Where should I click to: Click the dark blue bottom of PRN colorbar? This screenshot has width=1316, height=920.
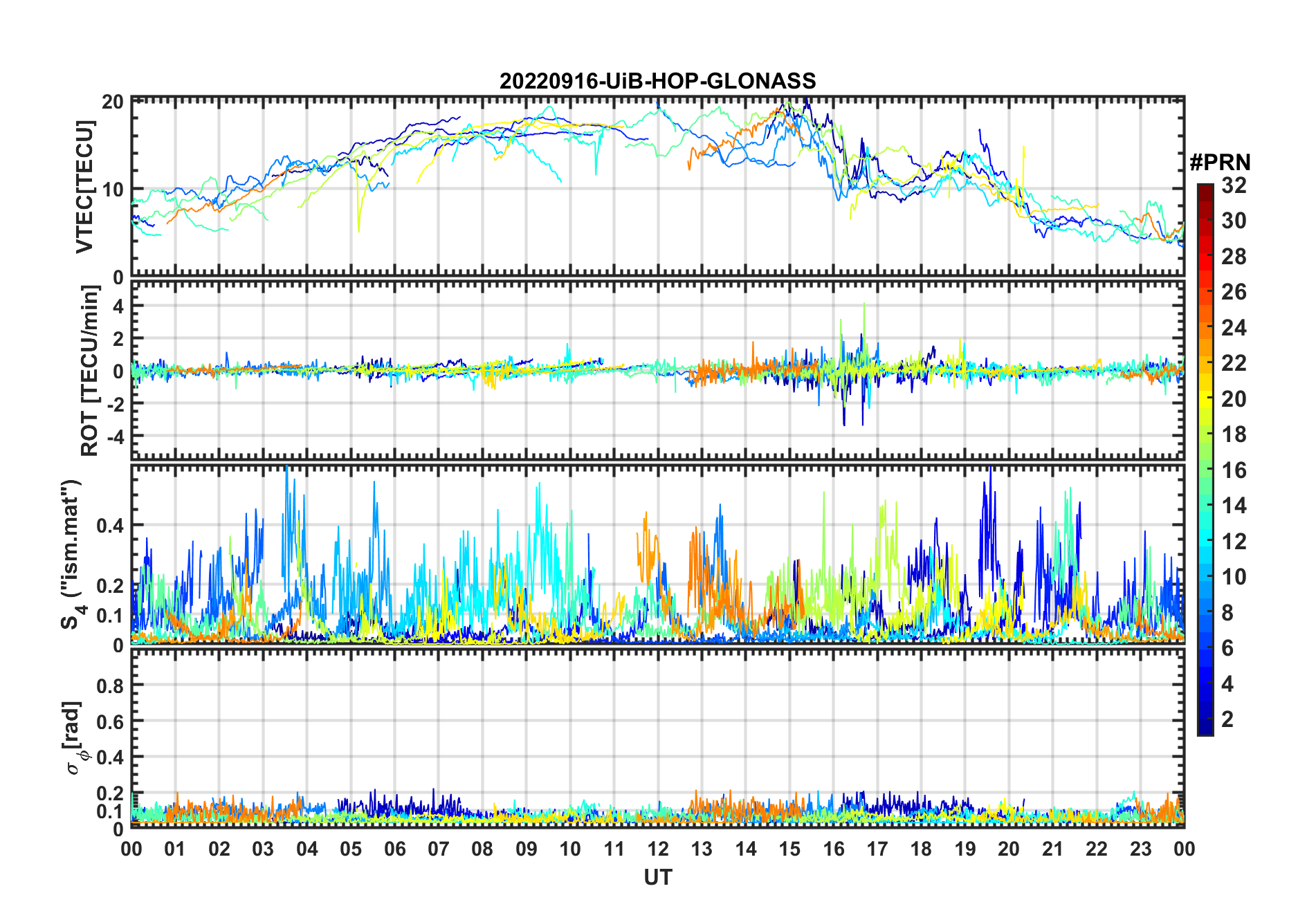[1205, 729]
